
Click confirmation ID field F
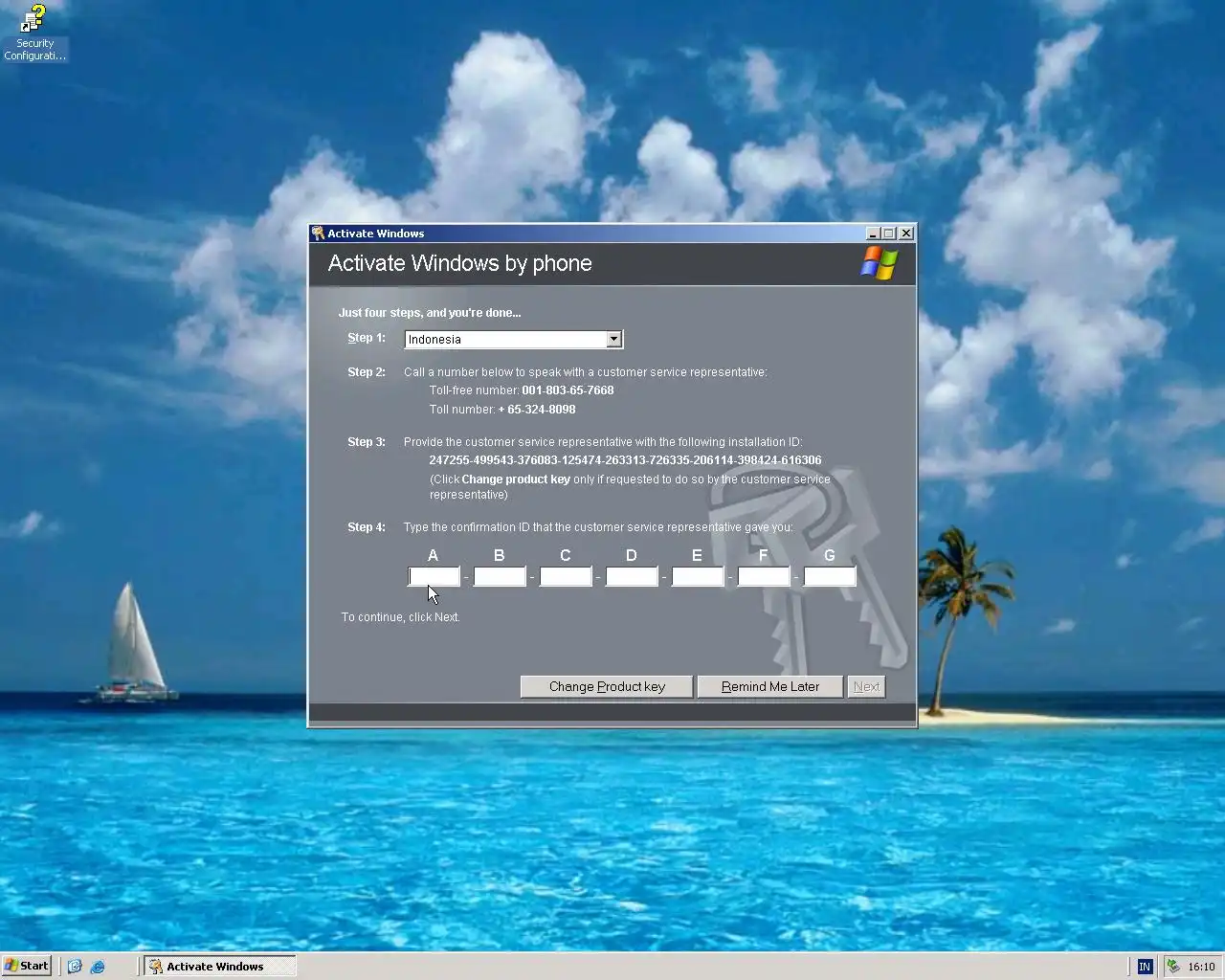(765, 576)
